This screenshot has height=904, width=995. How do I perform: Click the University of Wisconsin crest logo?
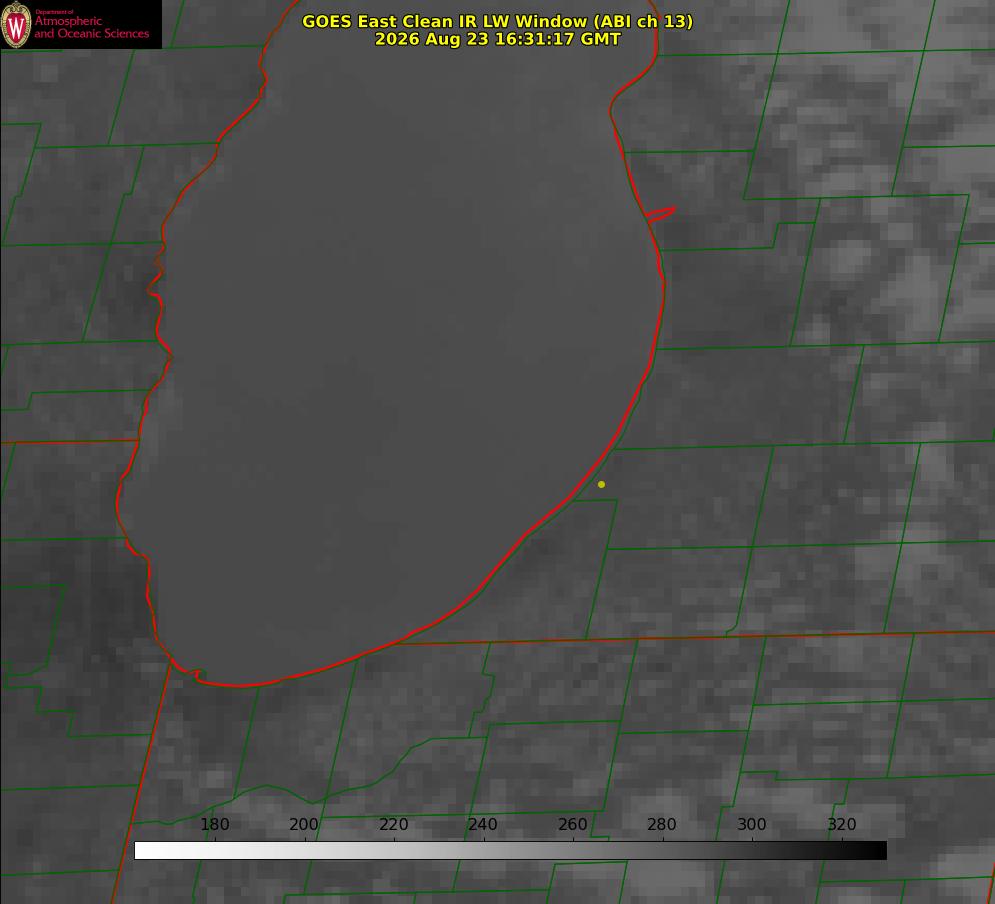(16, 24)
